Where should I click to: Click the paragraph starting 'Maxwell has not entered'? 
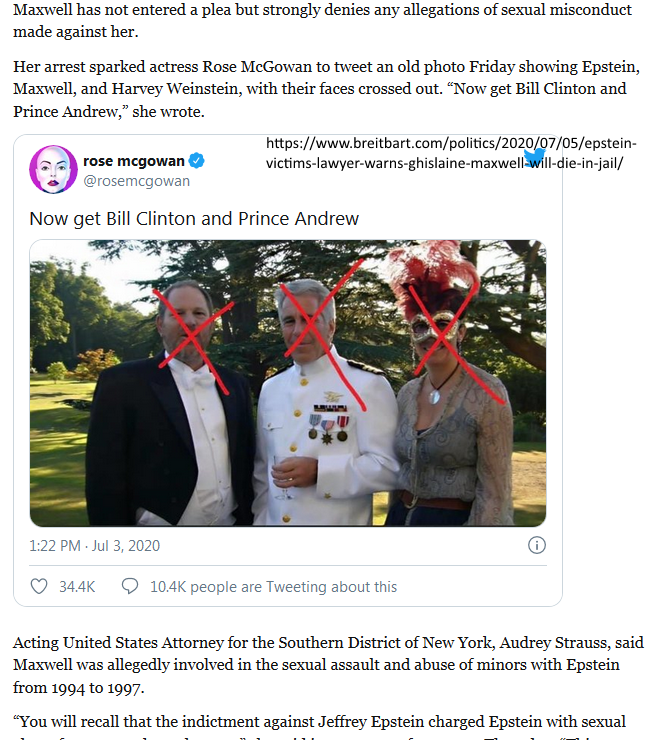click(322, 21)
